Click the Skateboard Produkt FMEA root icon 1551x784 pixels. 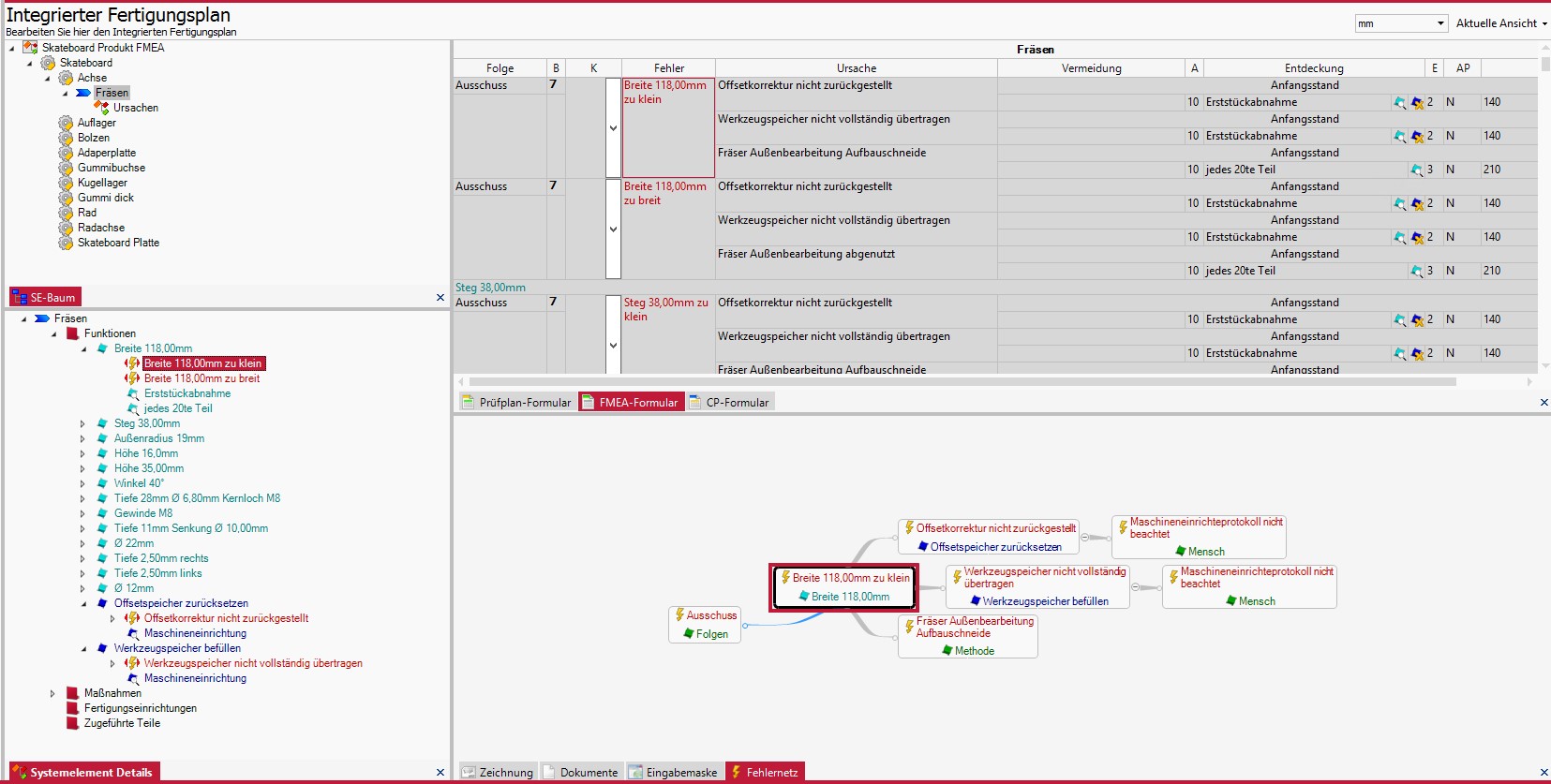(x=30, y=48)
